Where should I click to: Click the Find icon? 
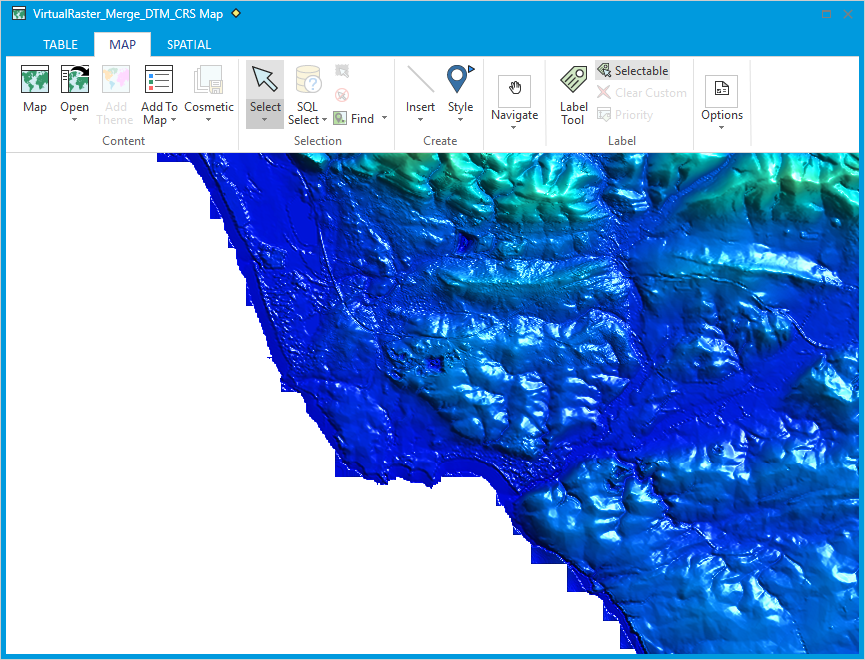tap(340, 118)
